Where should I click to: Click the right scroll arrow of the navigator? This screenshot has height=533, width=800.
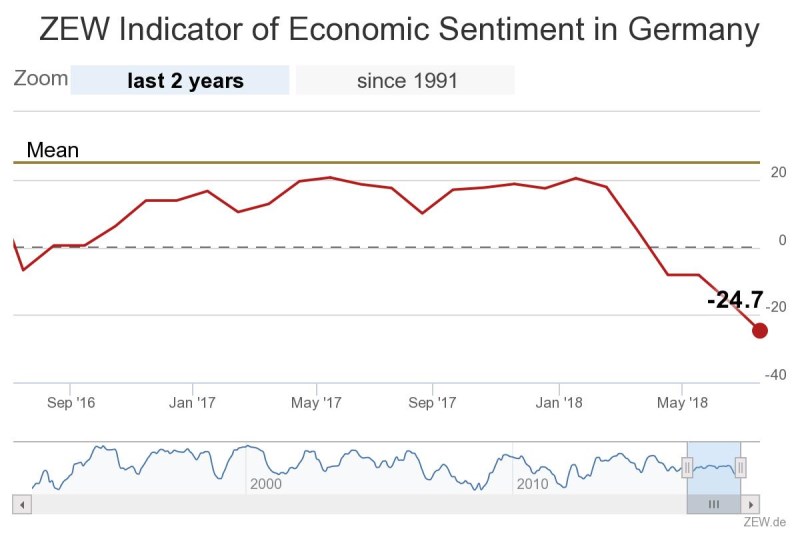[752, 505]
